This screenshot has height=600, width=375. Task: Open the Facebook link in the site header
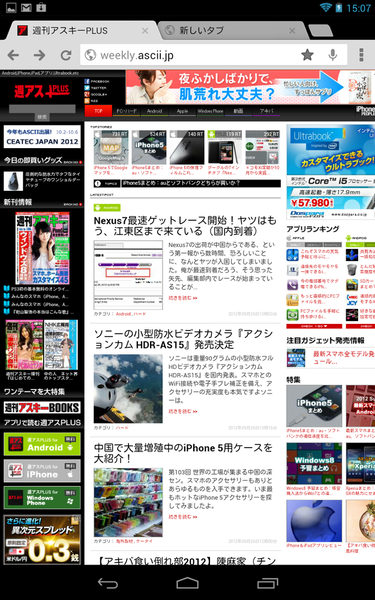pyautogui.click(x=97, y=82)
